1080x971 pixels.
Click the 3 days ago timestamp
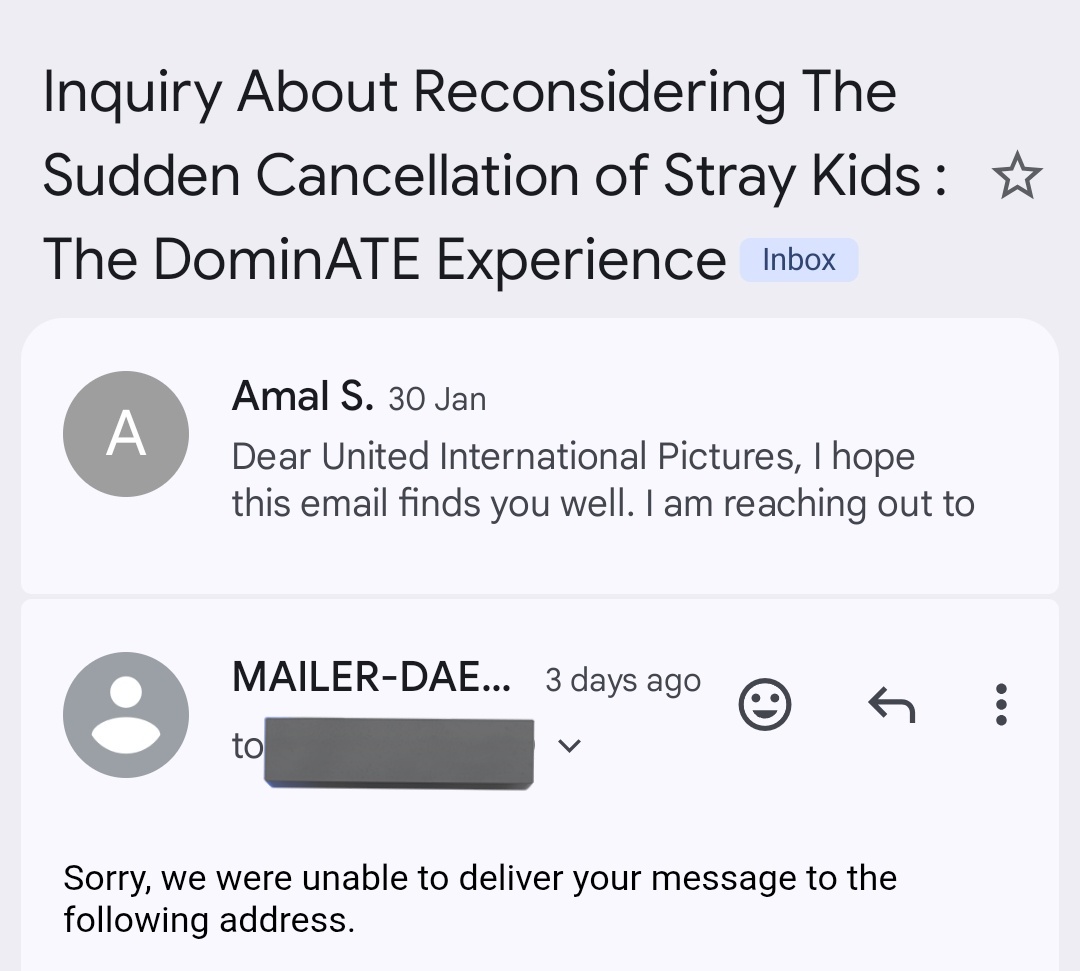623,680
